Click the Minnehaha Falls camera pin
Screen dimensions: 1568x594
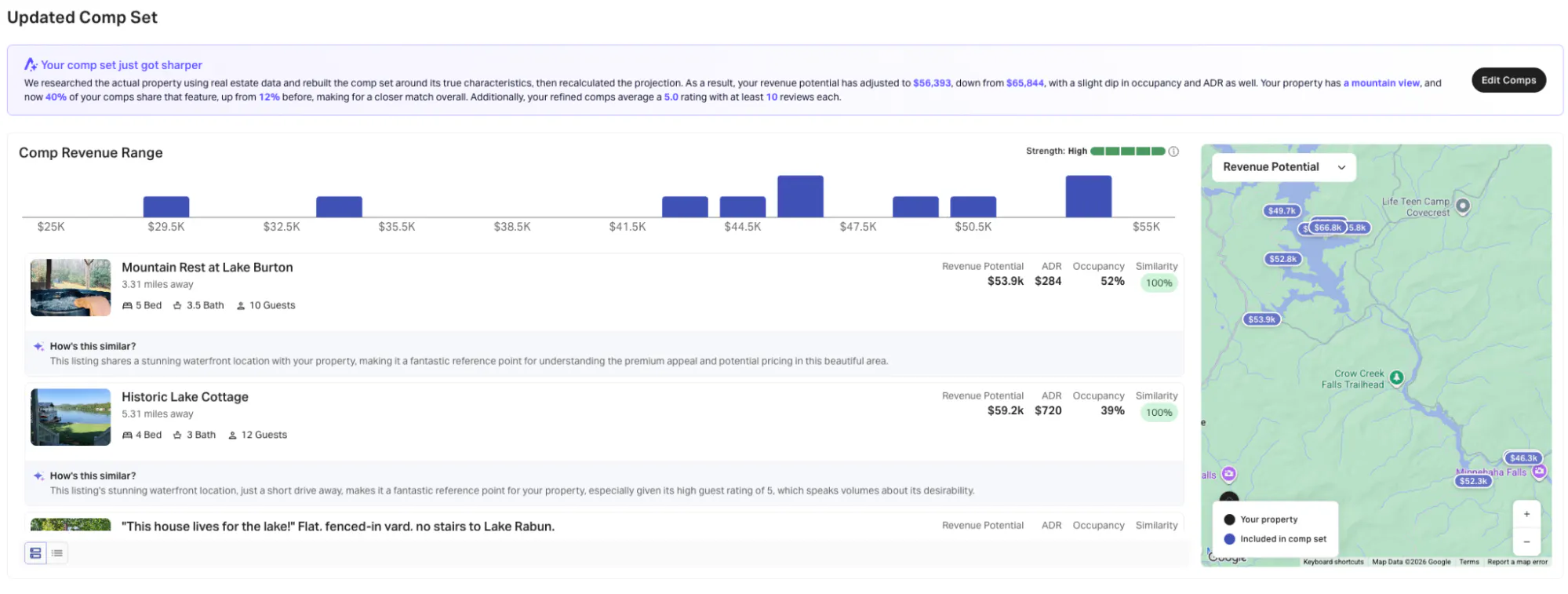coord(1539,471)
